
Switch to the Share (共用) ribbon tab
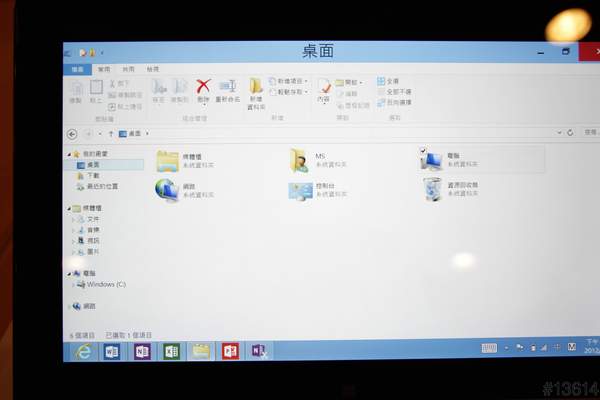pyautogui.click(x=128, y=69)
